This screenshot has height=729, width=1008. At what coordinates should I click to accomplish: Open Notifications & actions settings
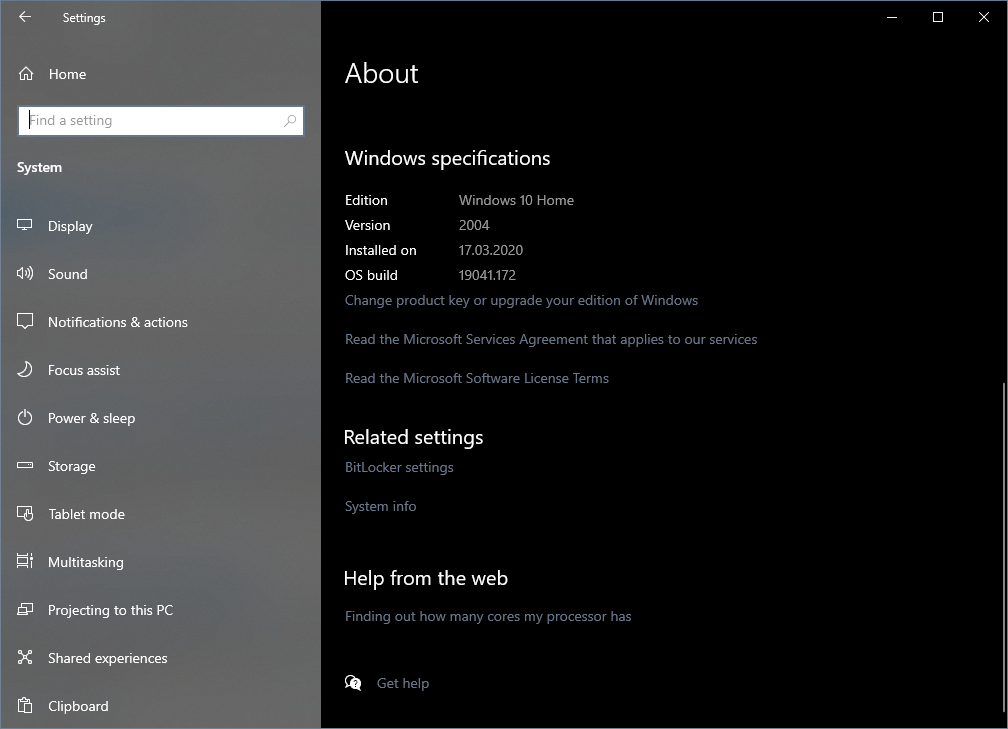117,322
